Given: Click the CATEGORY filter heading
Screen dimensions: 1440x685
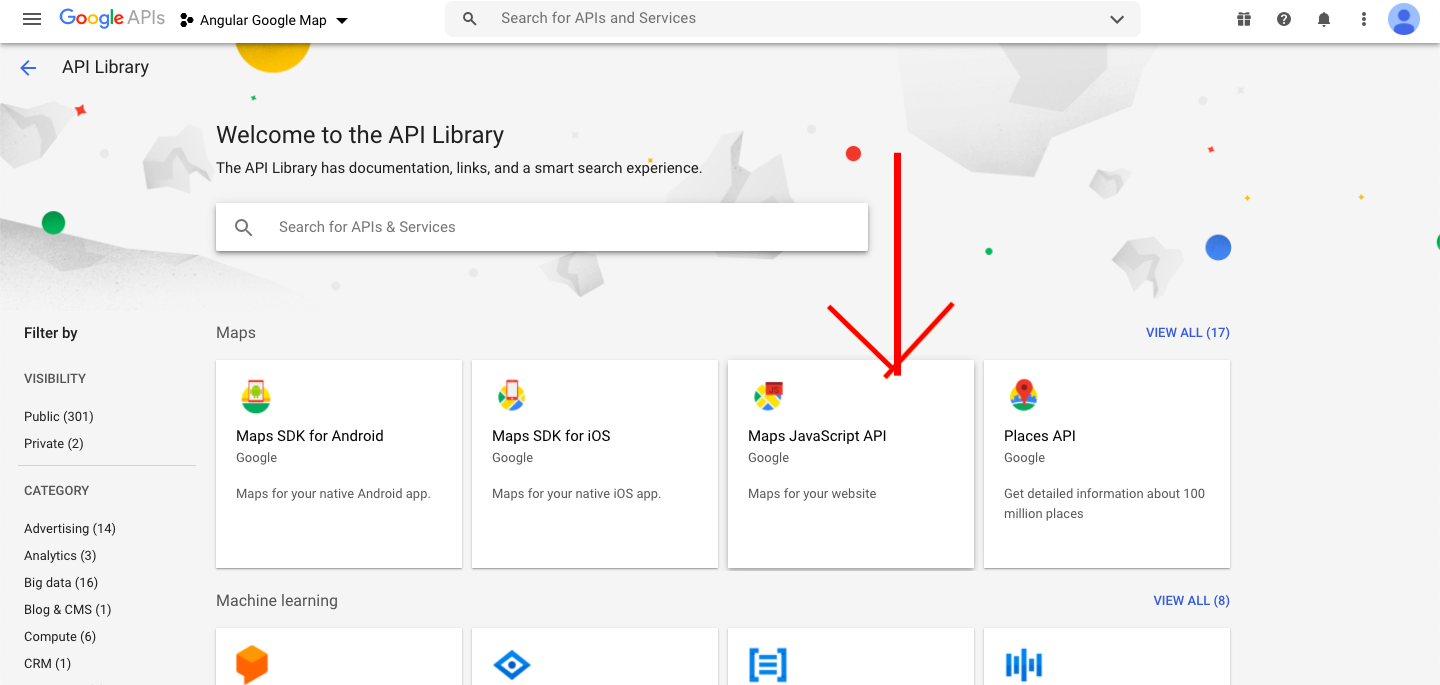Looking at the screenshot, I should click(x=57, y=491).
